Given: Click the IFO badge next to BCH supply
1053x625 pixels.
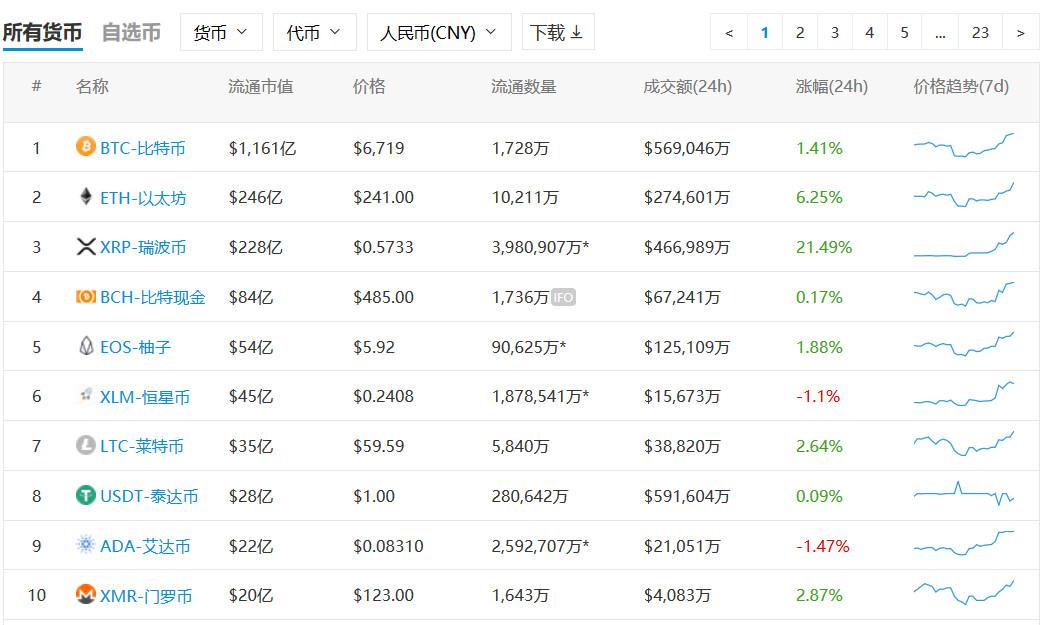Looking at the screenshot, I should [563, 297].
